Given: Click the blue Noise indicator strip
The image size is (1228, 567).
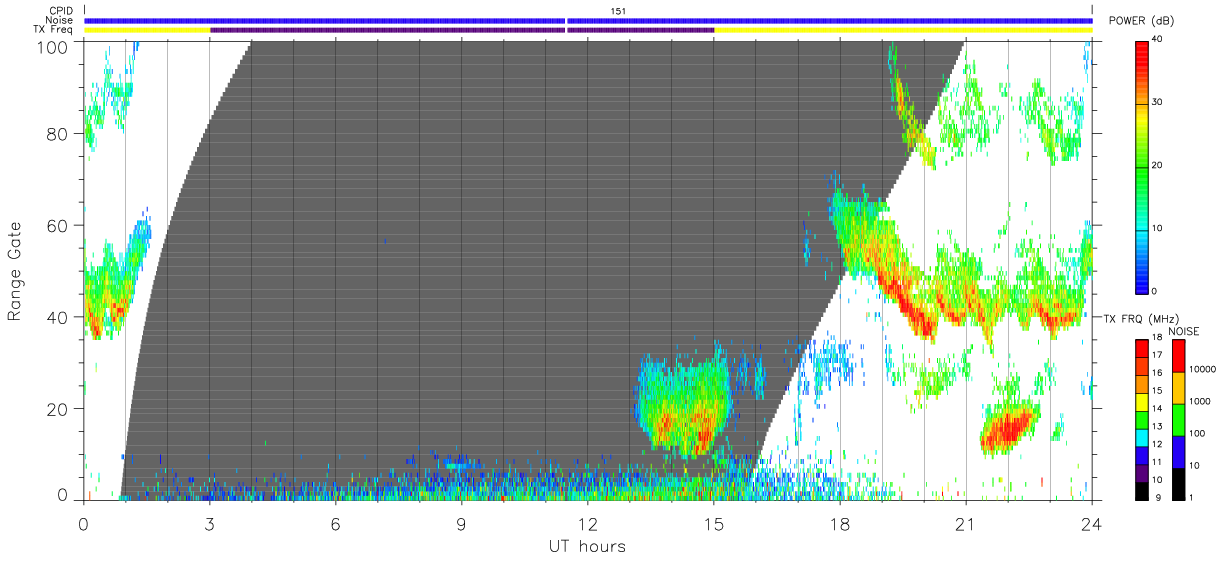Looking at the screenshot, I should (588, 20).
